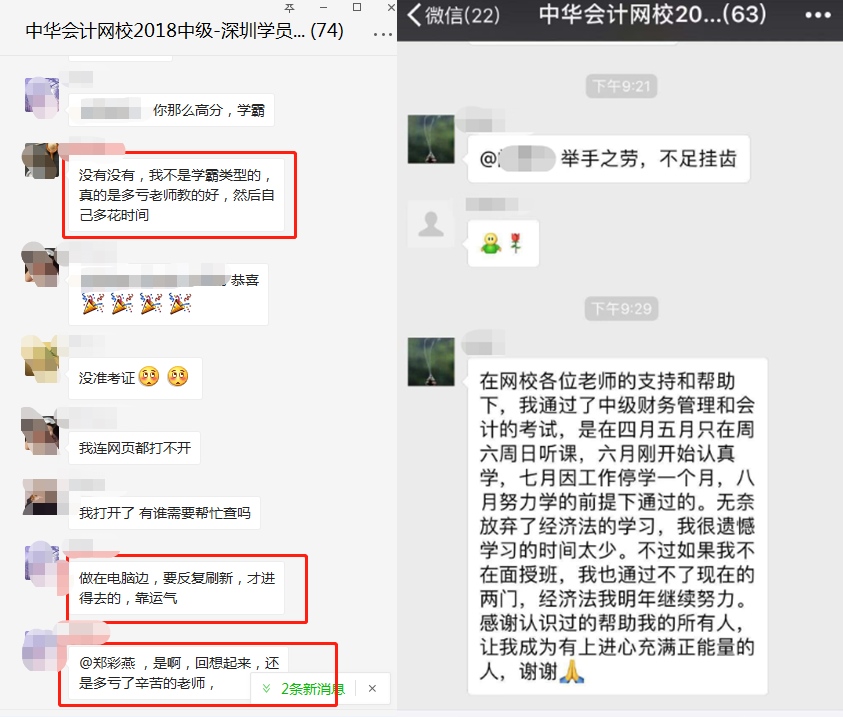Click the 我连网页都打不开 message
This screenshot has height=717, width=843.
tap(134, 448)
